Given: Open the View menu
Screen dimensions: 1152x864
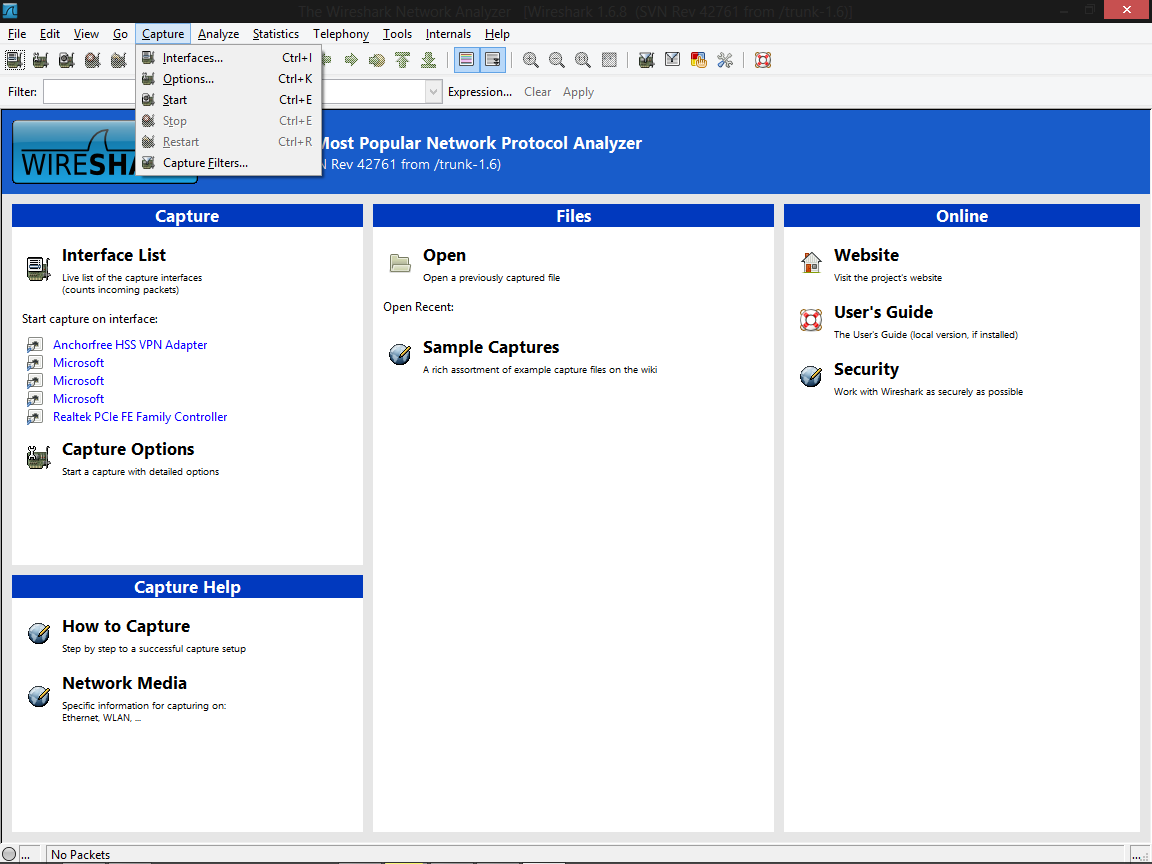Looking at the screenshot, I should [x=86, y=34].
